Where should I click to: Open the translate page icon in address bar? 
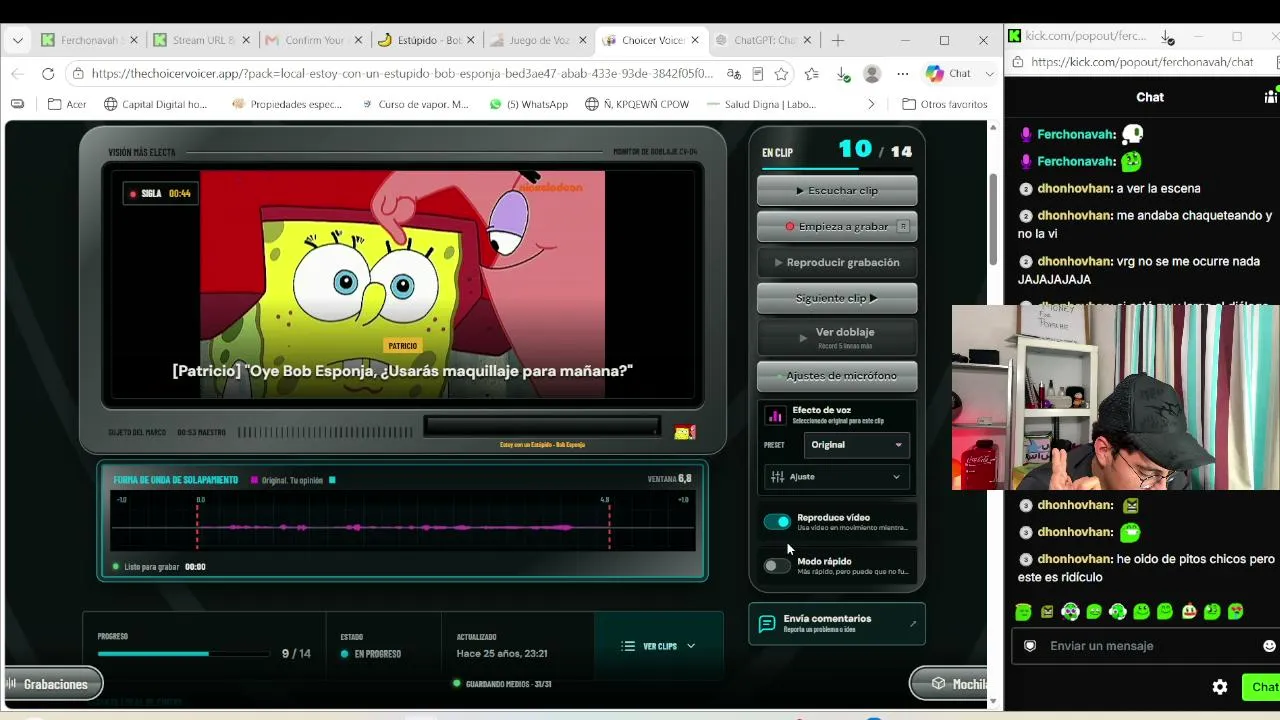(x=734, y=73)
